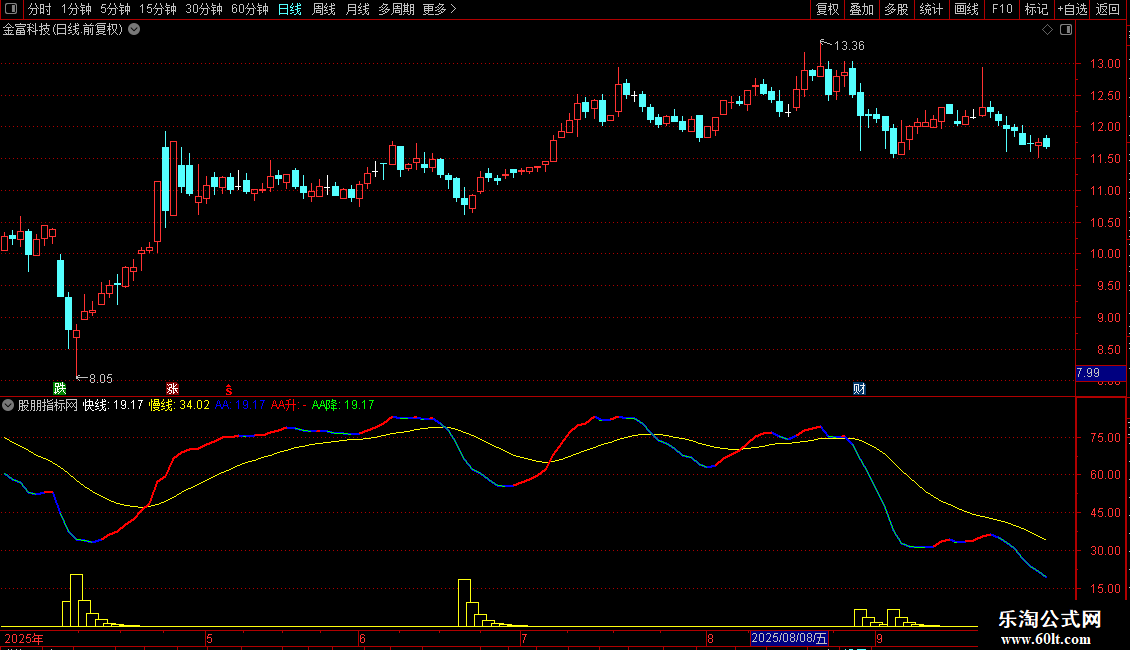Click 返回 to go back
The image size is (1130, 650).
pos(1108,9)
